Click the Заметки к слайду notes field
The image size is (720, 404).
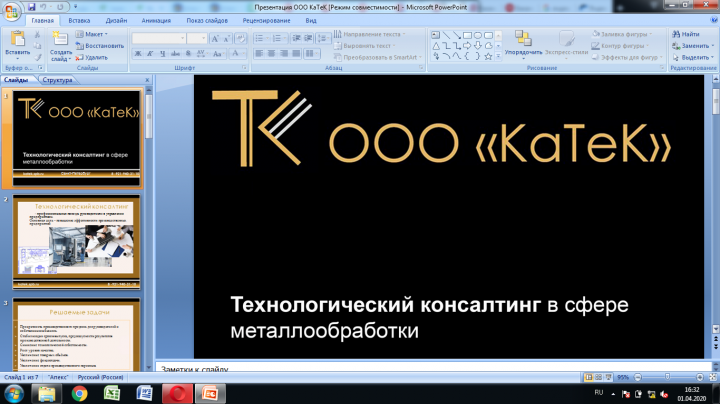[x=433, y=368]
